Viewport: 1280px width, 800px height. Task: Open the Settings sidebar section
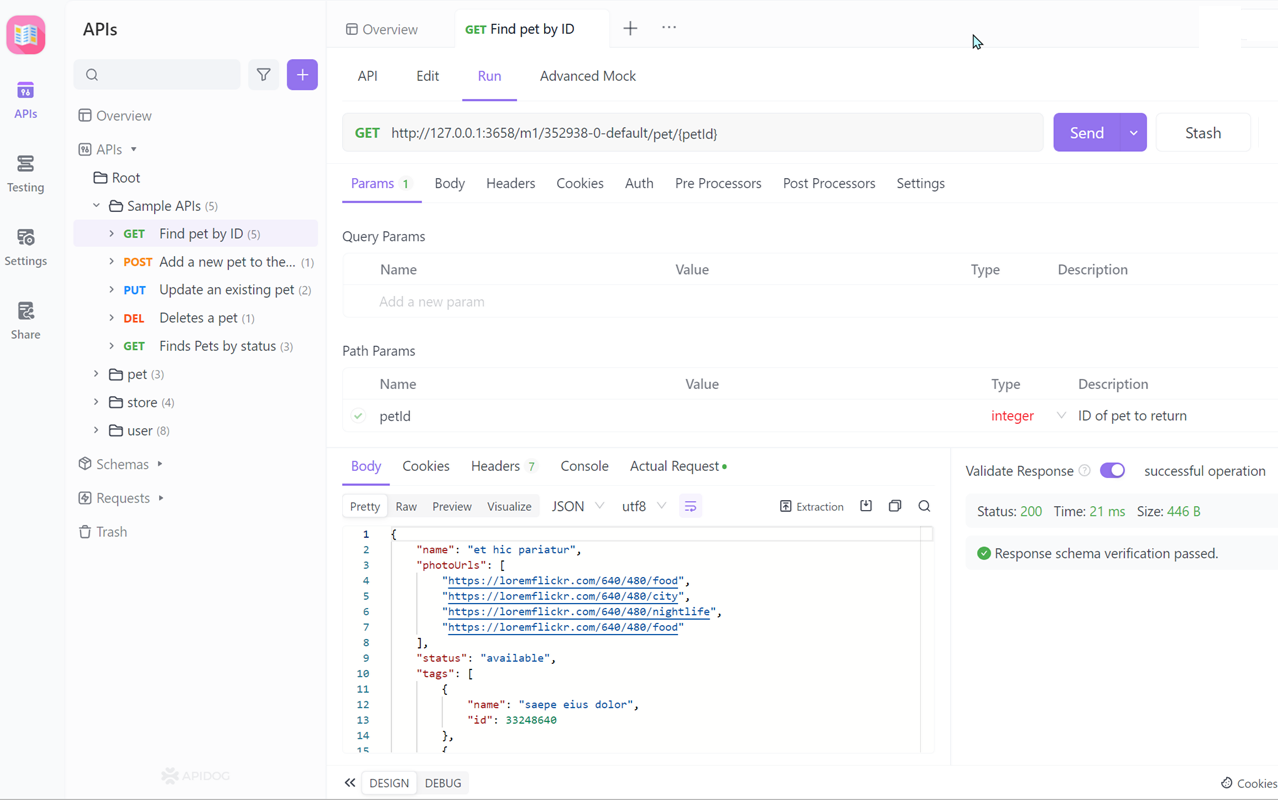(x=26, y=248)
